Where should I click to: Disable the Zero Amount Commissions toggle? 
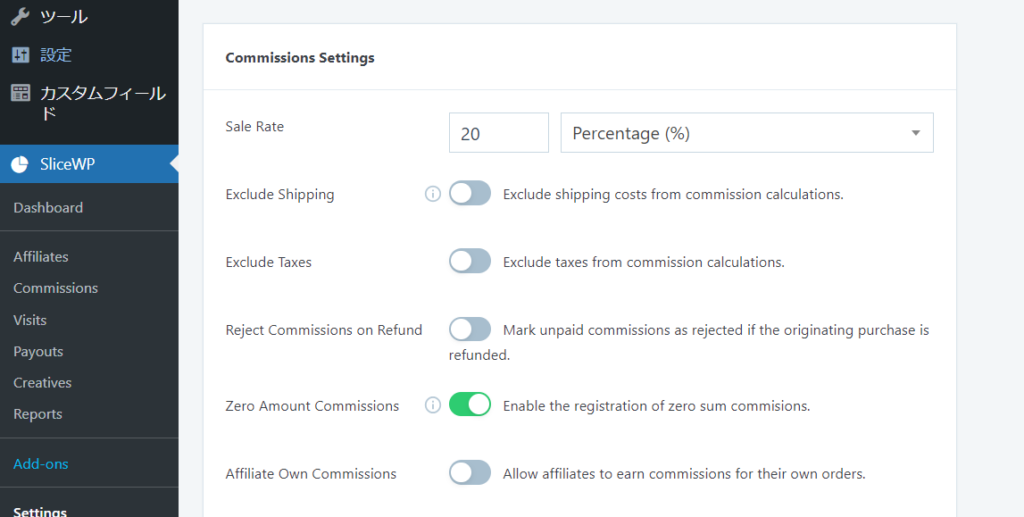coord(470,405)
